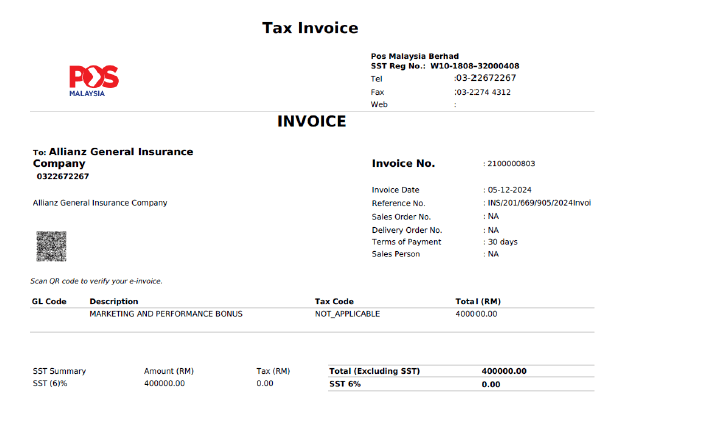Image resolution: width=713 pixels, height=421 pixels.
Task: Click the 'SST Summary' label
Action: coord(59,371)
